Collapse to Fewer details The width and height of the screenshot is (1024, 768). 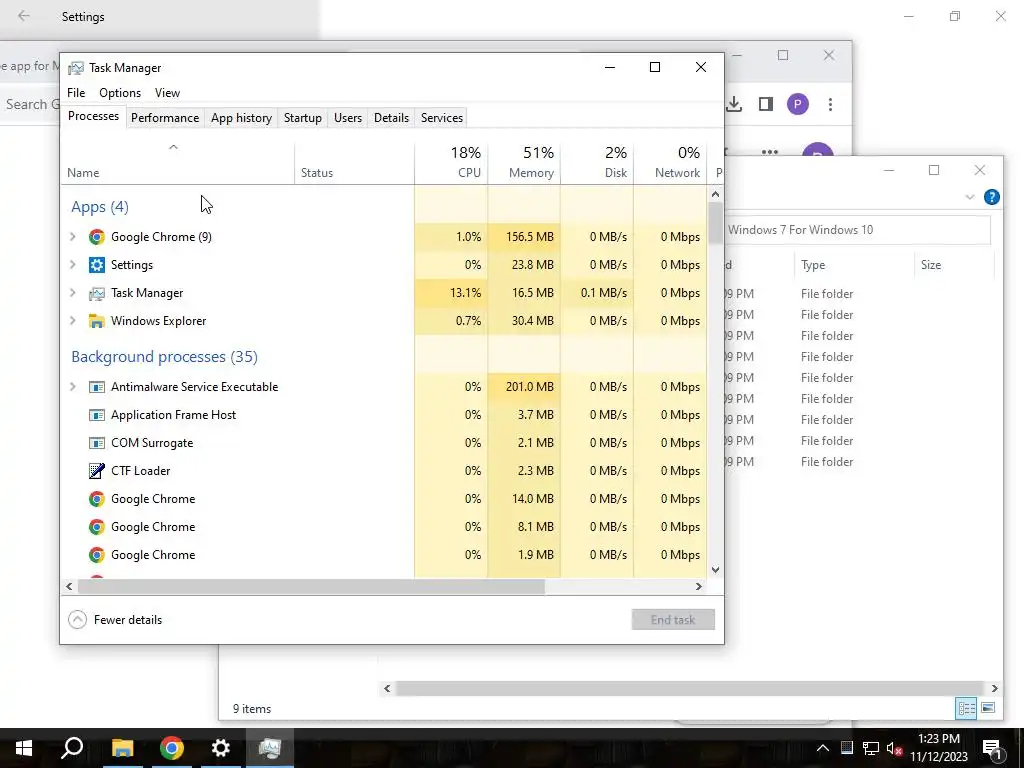116,620
